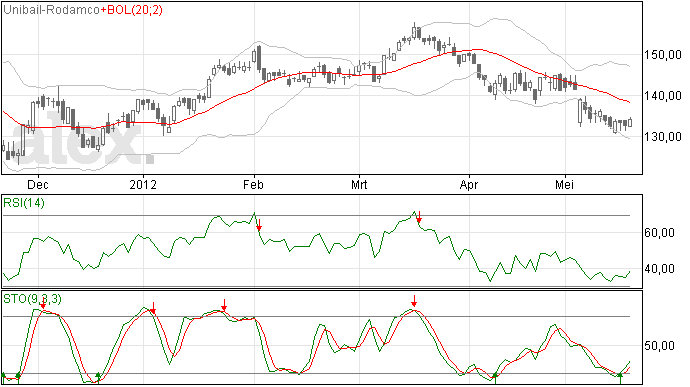The height and width of the screenshot is (387, 690).
Task: Click the RSI red sell arrow at Feb
Action: pos(259,225)
